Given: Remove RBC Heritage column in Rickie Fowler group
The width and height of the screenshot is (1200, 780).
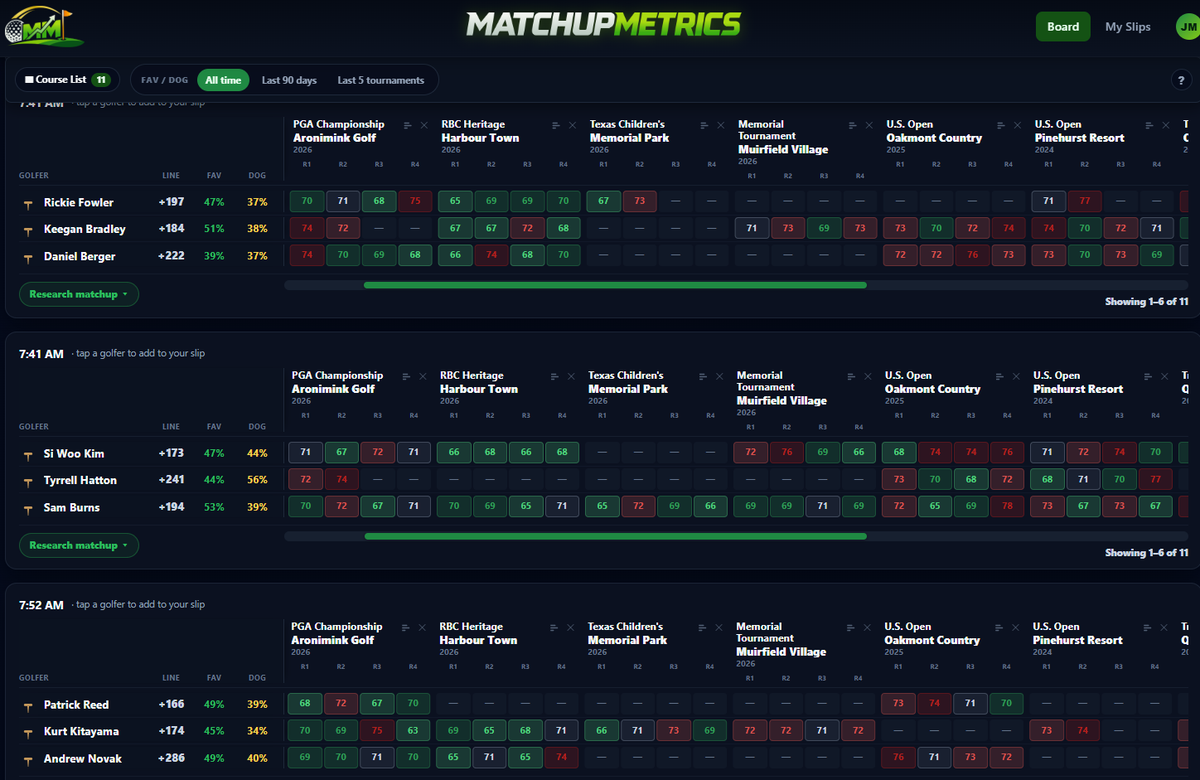Looking at the screenshot, I should coord(572,125).
